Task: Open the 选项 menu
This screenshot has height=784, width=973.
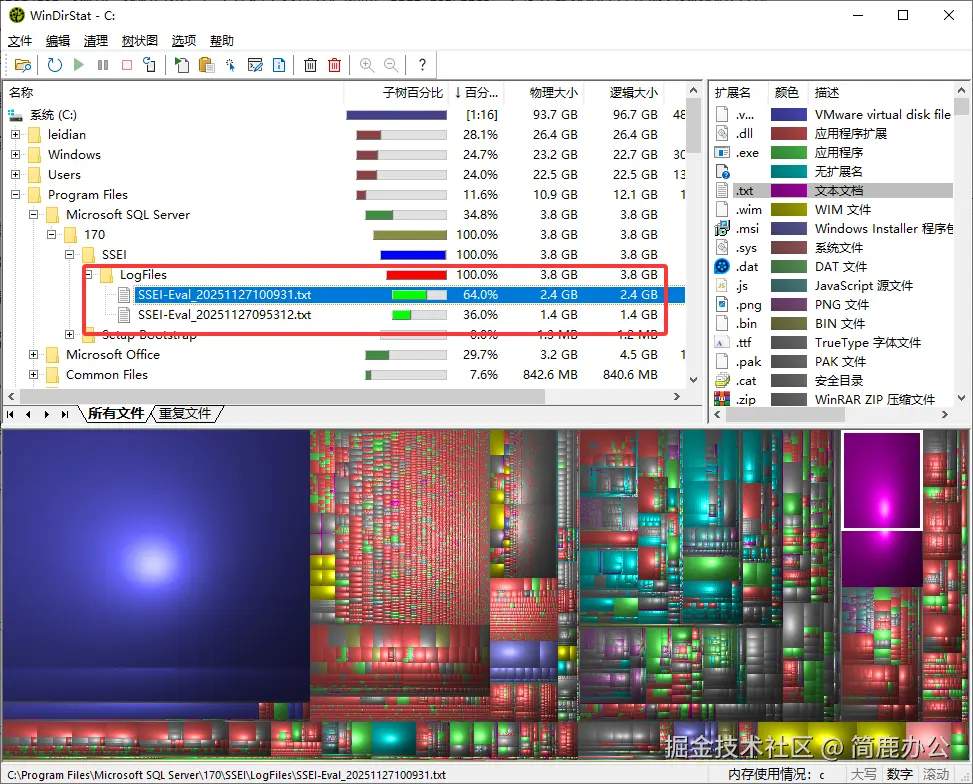Action: (x=183, y=40)
